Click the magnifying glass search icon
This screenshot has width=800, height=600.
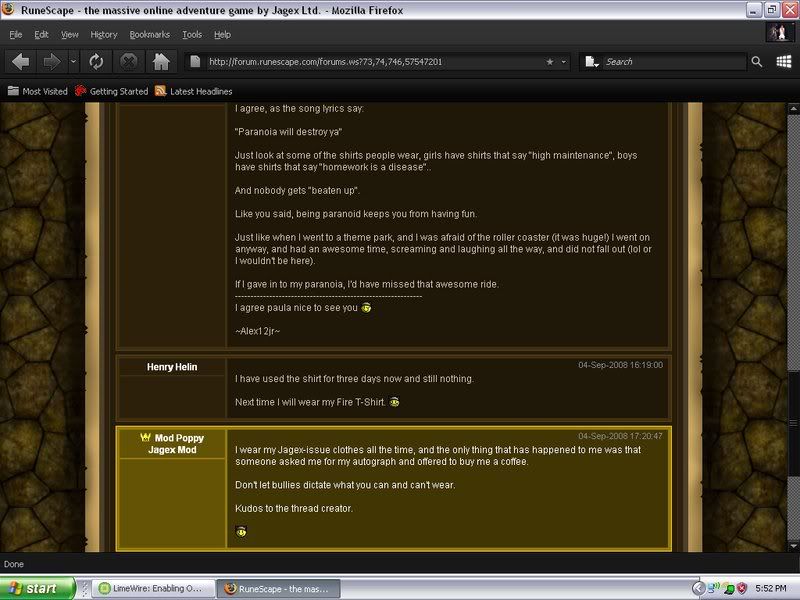757,62
